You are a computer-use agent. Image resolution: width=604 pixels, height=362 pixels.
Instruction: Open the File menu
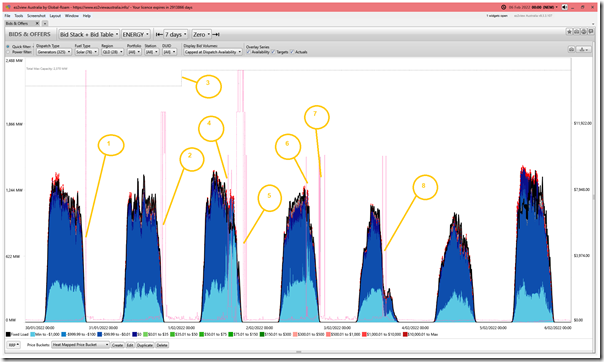7,16
